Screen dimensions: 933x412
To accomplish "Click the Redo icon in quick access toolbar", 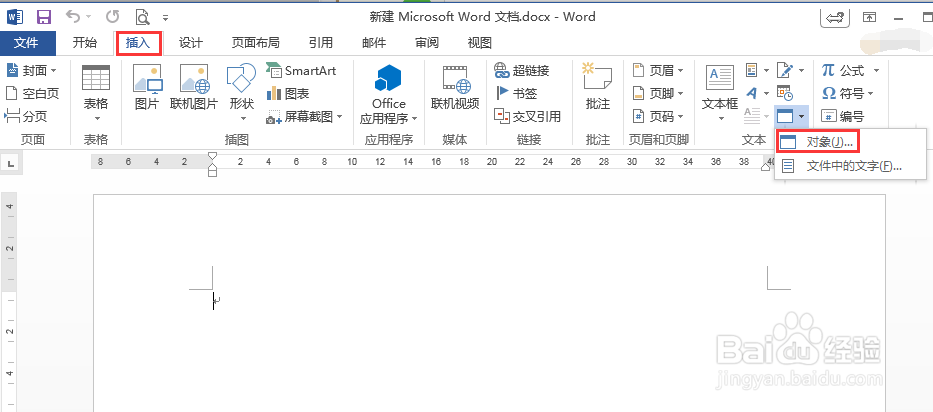I will pos(112,17).
